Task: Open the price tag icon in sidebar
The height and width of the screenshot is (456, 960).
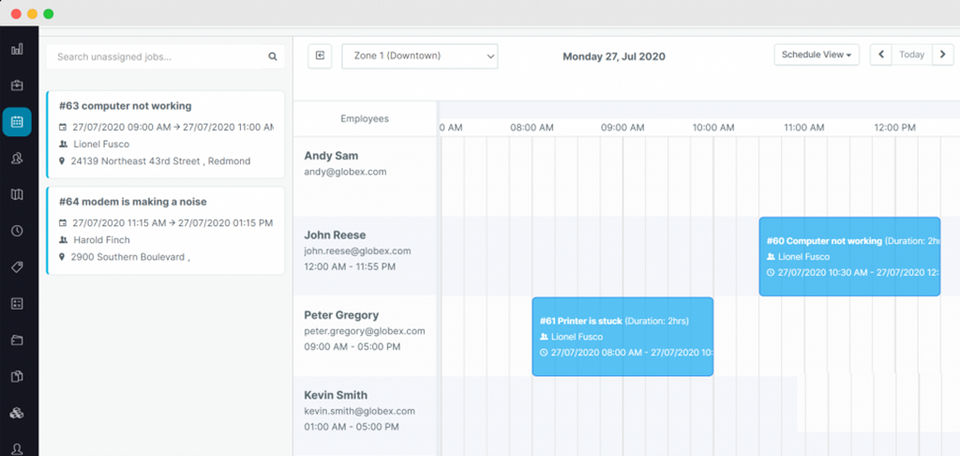Action: pyautogui.click(x=17, y=267)
